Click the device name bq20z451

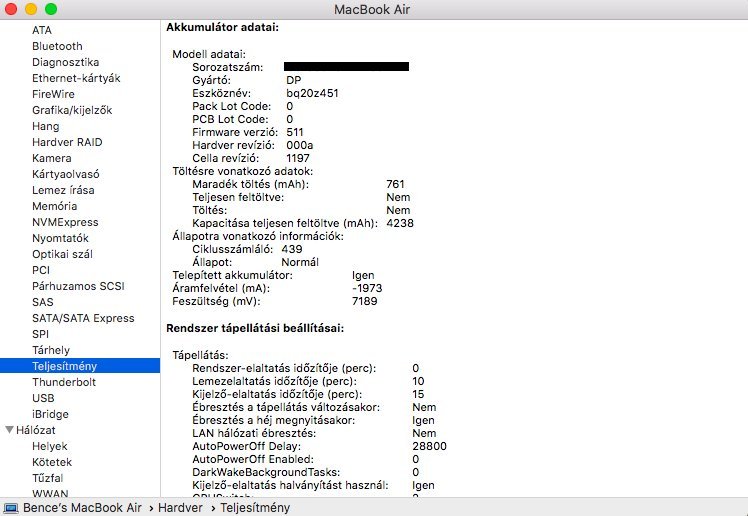[312, 93]
